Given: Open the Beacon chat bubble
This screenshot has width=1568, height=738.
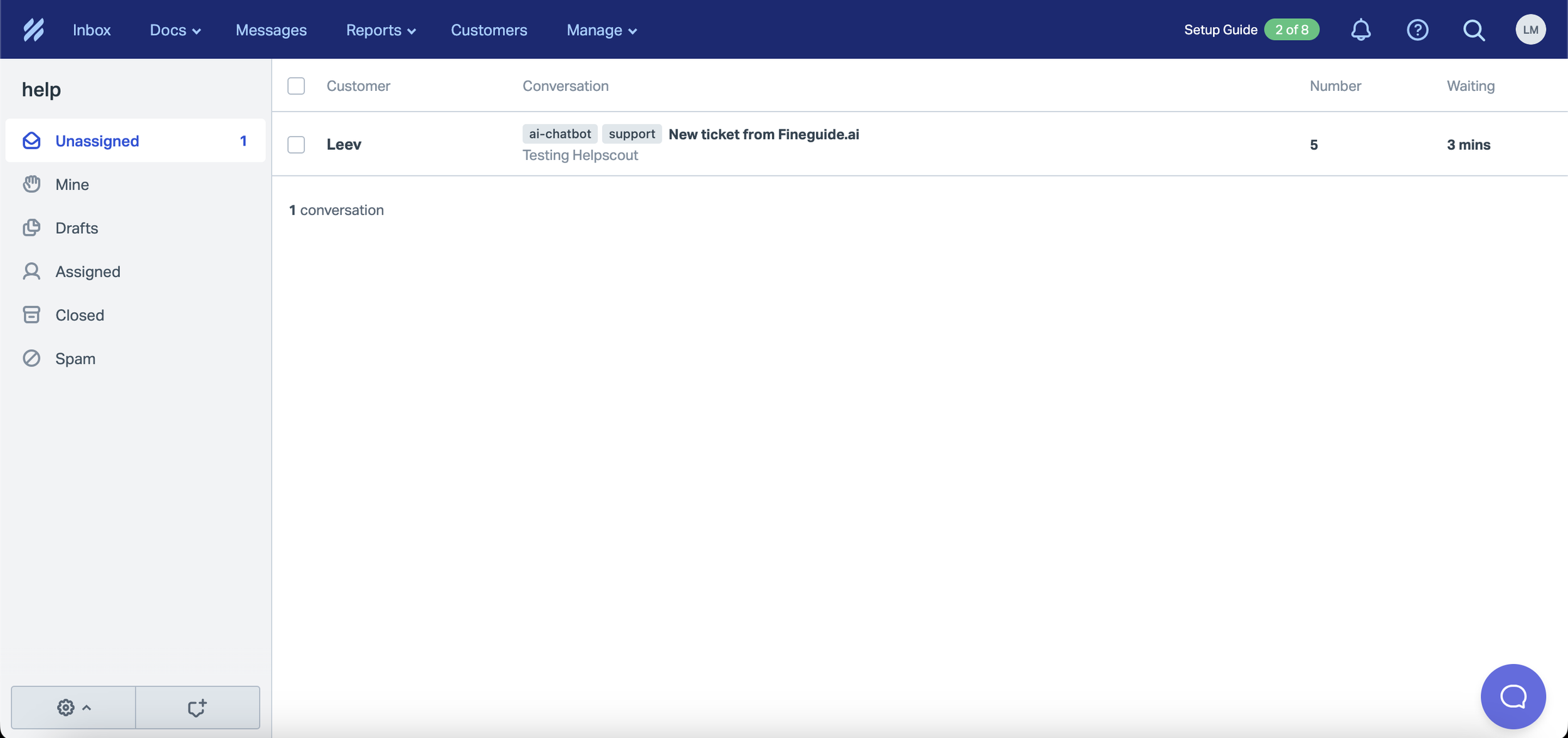Looking at the screenshot, I should (x=1513, y=696).
